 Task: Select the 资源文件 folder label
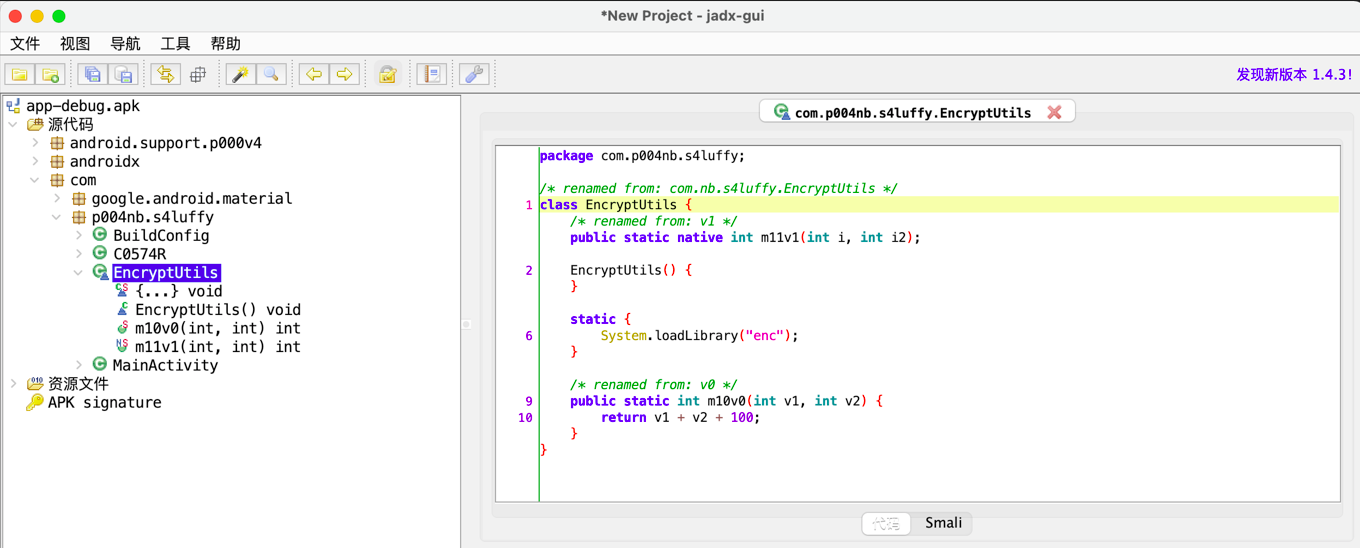(x=78, y=384)
